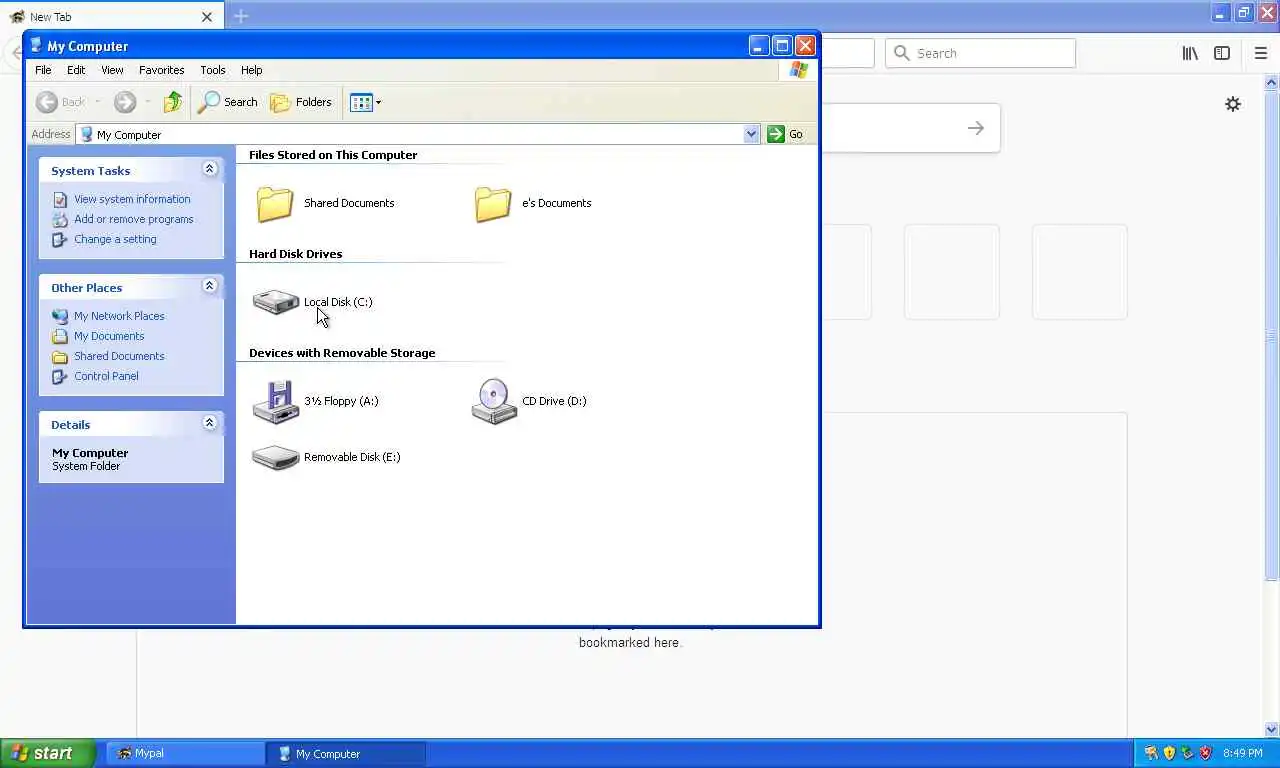Open the Search toolbar button

tap(228, 102)
